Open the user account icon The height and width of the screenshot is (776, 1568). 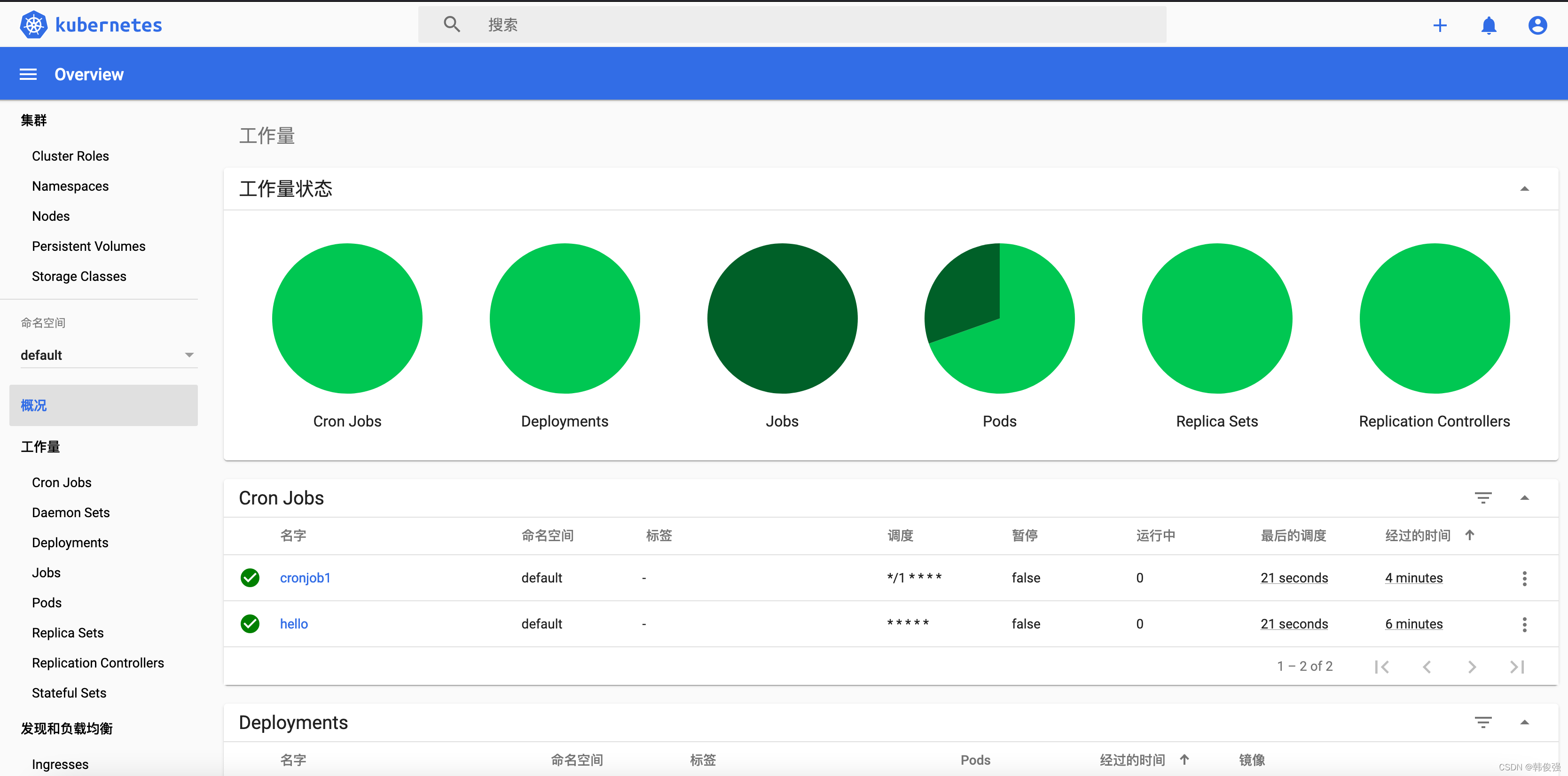point(1537,25)
